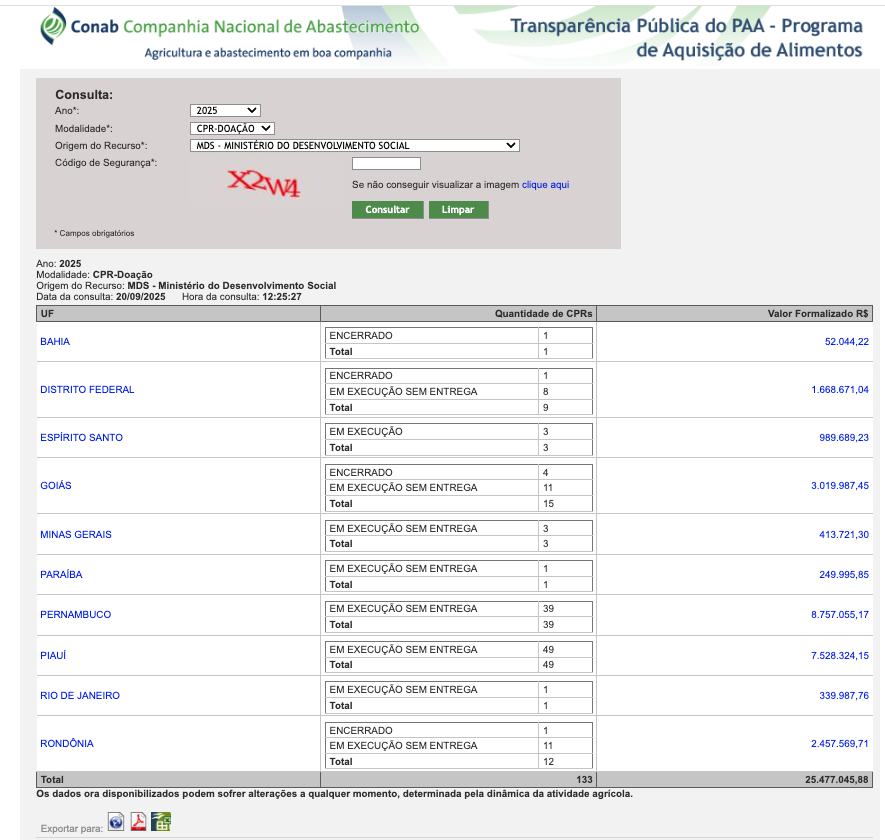Export the report as HTML web page
Viewport: 885px width, 840px height.
[116, 822]
